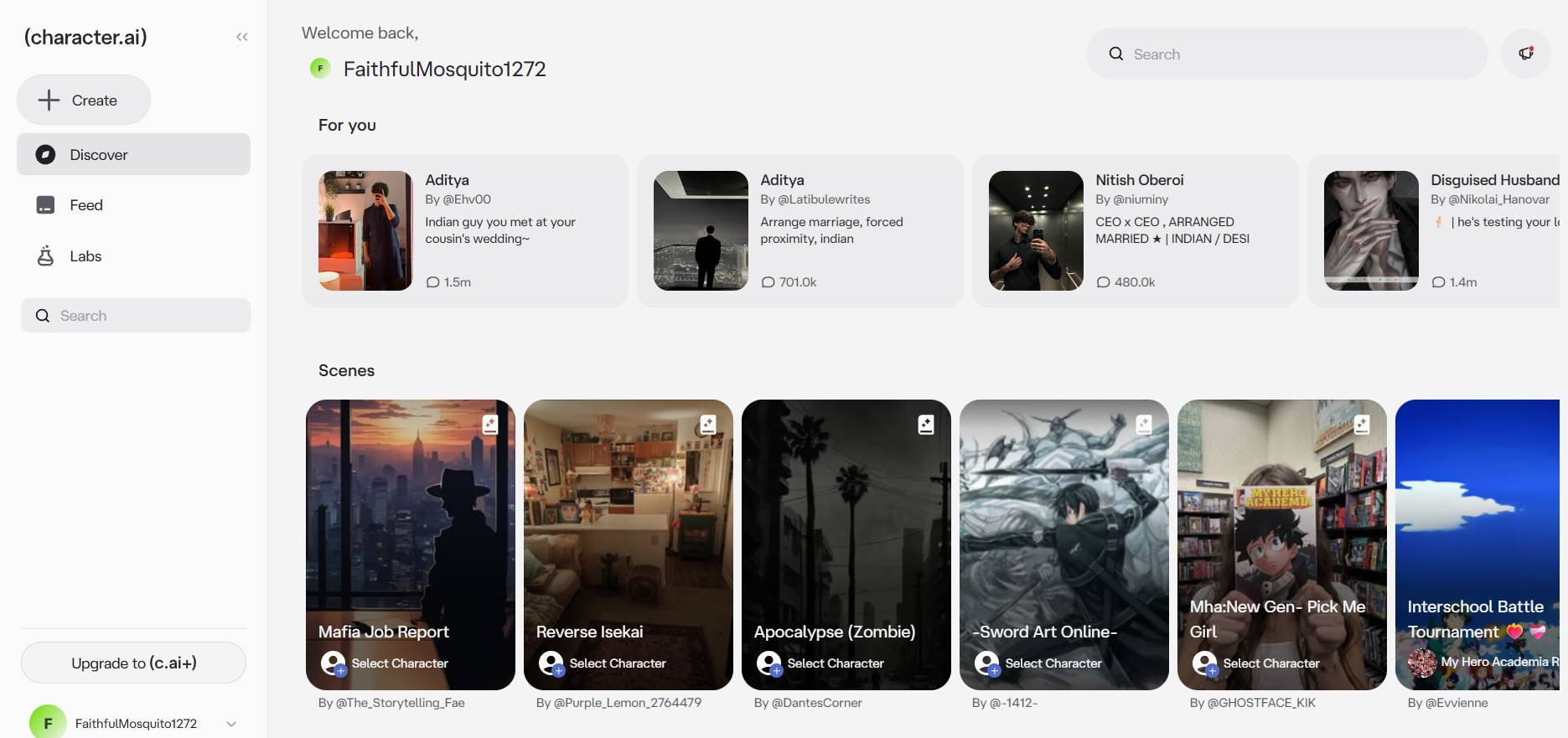Click Sword Art Online character avatar icon
Screen dimensions: 1568x738
[987, 663]
